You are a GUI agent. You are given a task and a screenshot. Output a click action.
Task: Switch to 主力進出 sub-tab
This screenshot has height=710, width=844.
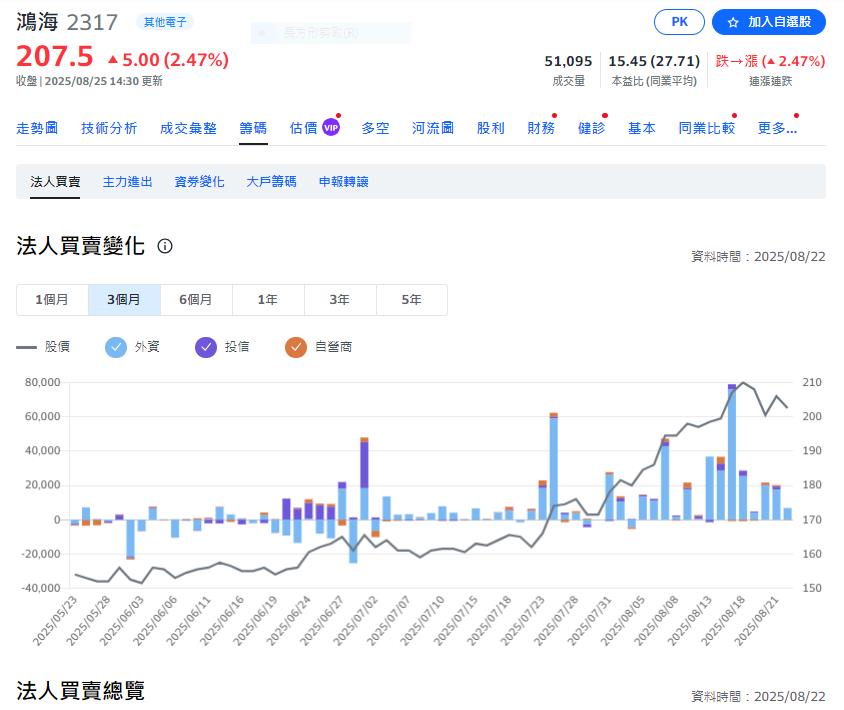click(x=127, y=182)
